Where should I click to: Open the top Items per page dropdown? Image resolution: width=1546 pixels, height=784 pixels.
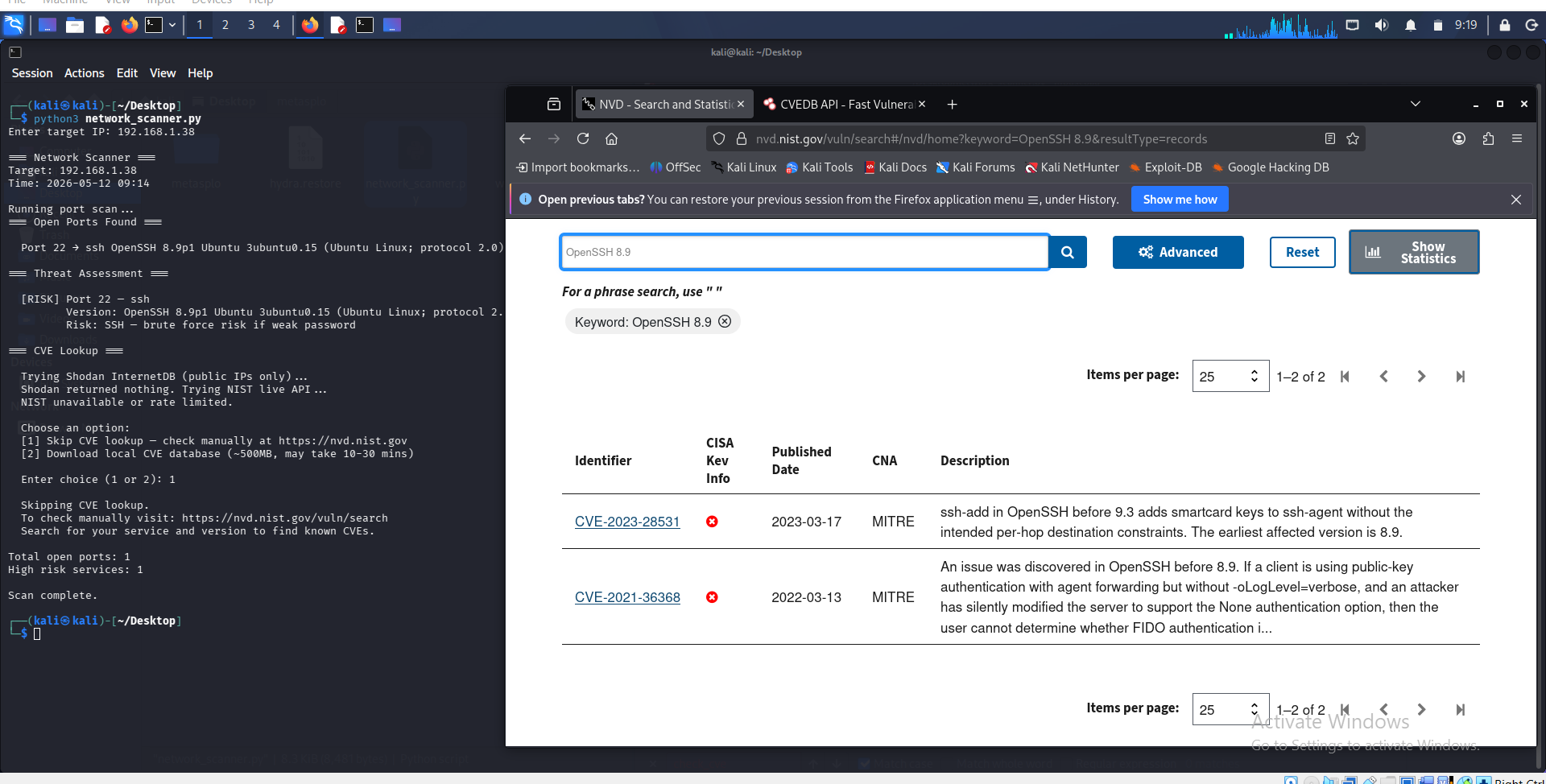(x=1230, y=376)
